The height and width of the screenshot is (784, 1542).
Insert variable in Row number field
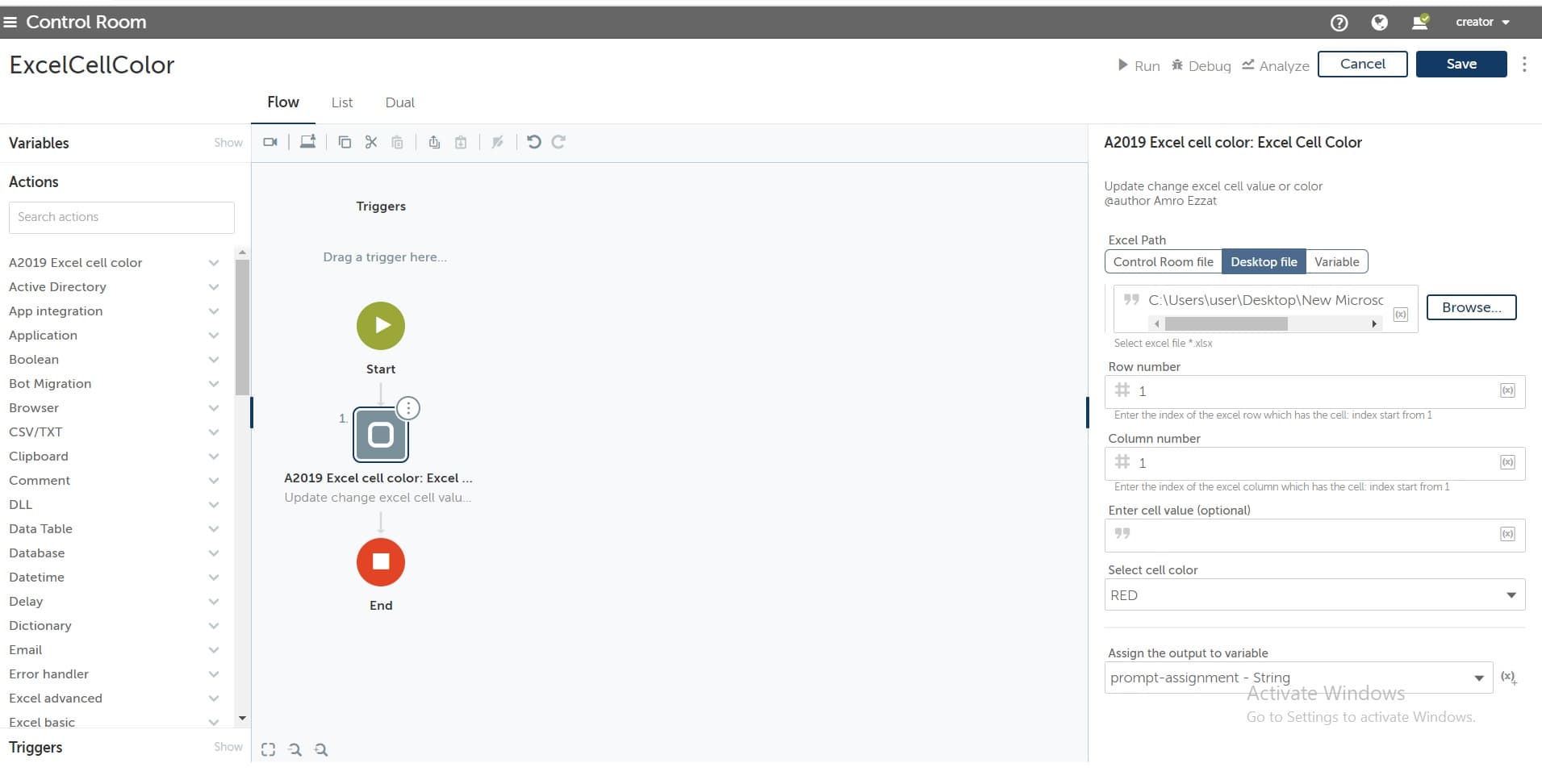coord(1507,390)
